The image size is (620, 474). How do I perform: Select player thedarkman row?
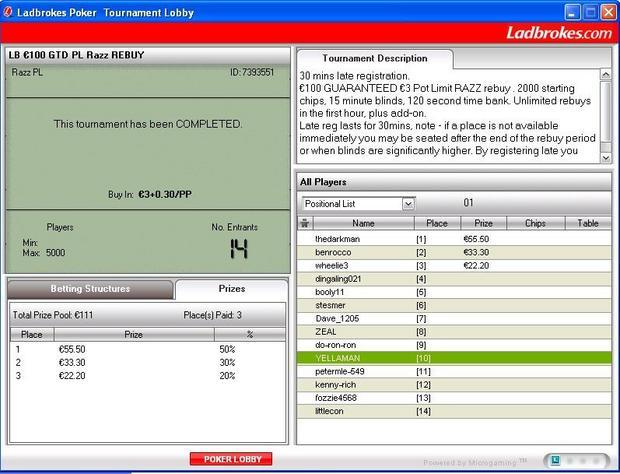454,239
